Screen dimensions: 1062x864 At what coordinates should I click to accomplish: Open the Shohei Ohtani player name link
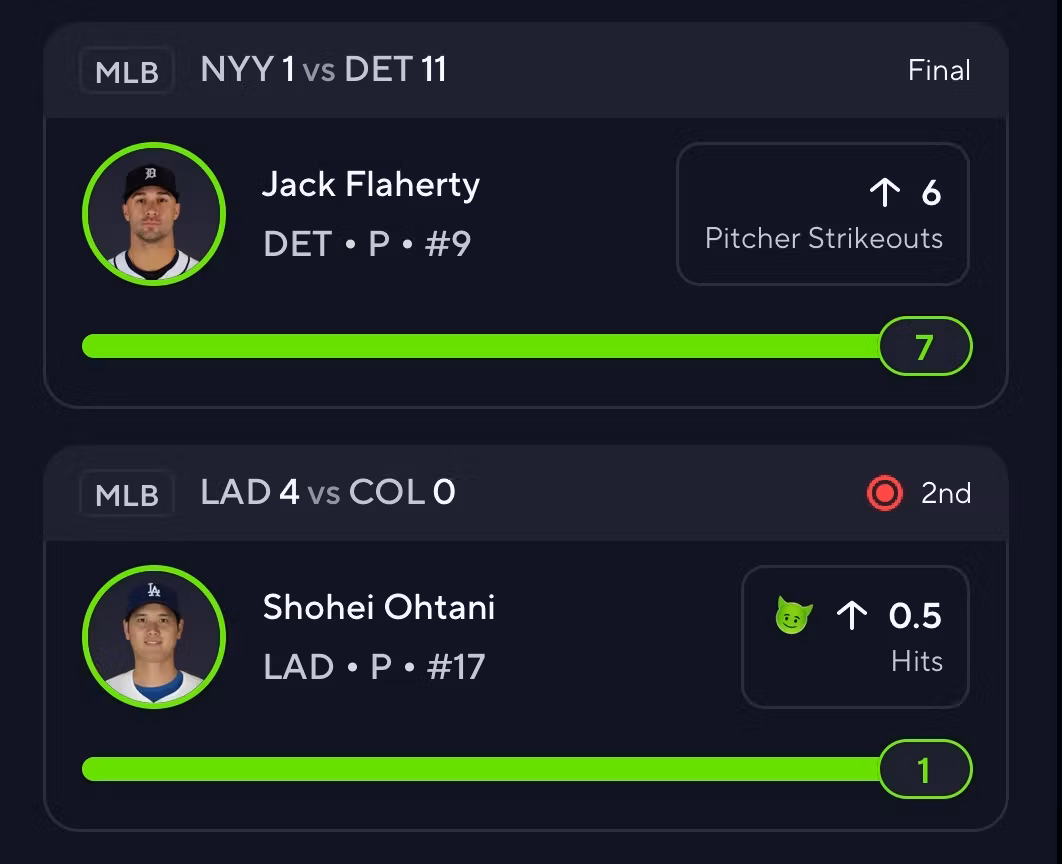pos(378,608)
